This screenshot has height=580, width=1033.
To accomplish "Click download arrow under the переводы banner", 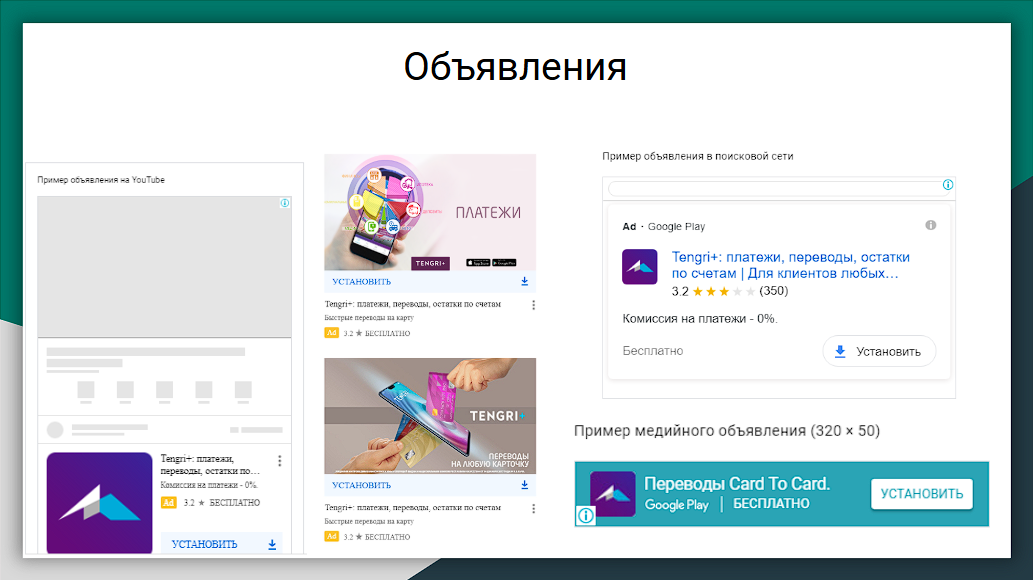I will coord(524,485).
